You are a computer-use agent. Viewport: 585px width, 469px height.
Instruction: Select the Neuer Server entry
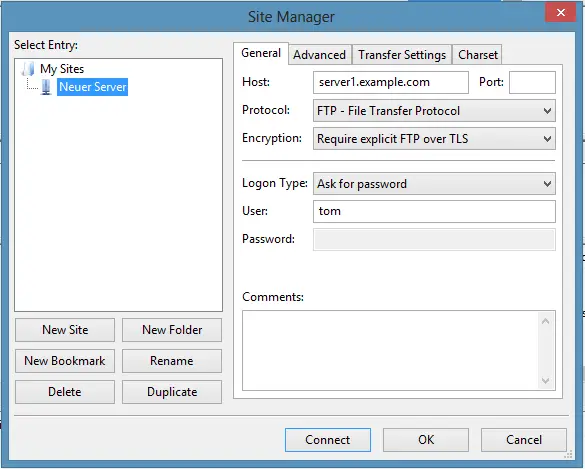[x=93, y=87]
